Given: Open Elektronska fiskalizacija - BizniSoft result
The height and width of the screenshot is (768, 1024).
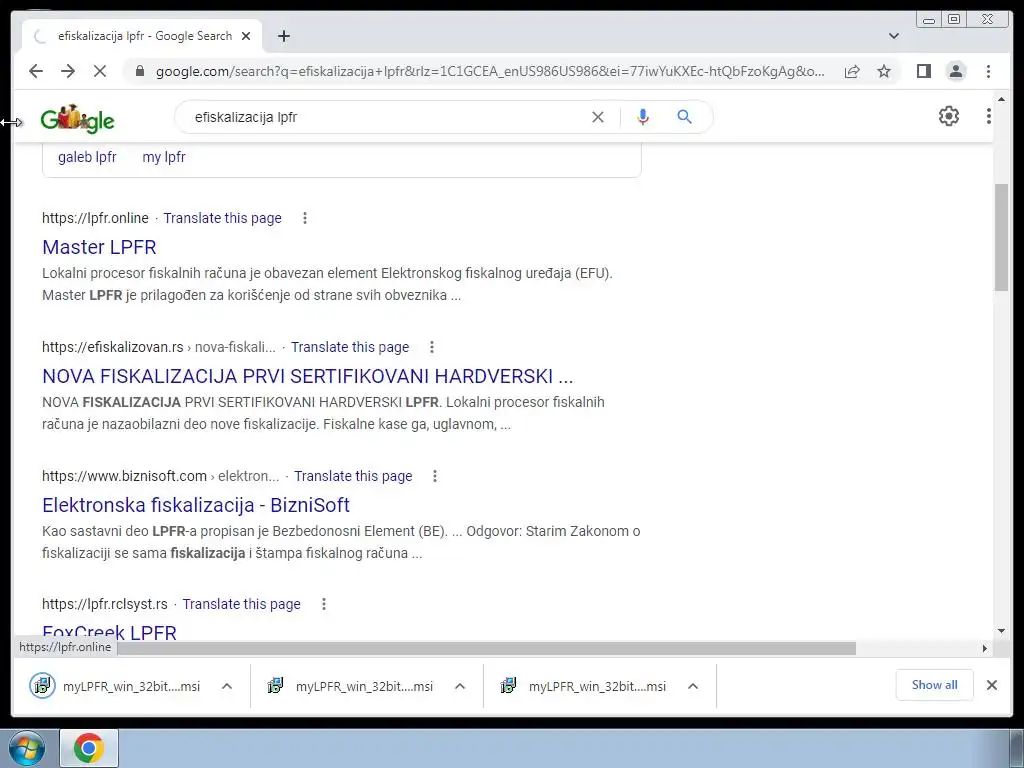Looking at the screenshot, I should (196, 505).
